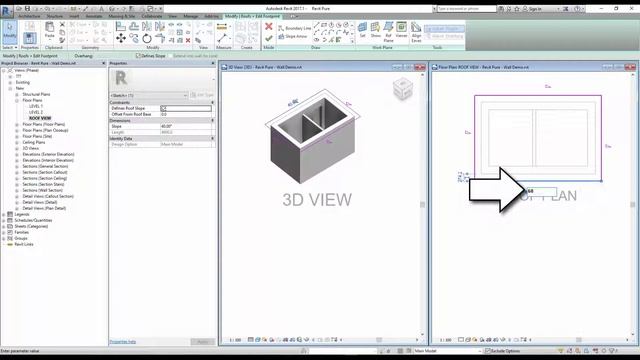Viewport: 640px width, 360px height.
Task: Click the keyword search box in title bar
Action: [467, 9]
